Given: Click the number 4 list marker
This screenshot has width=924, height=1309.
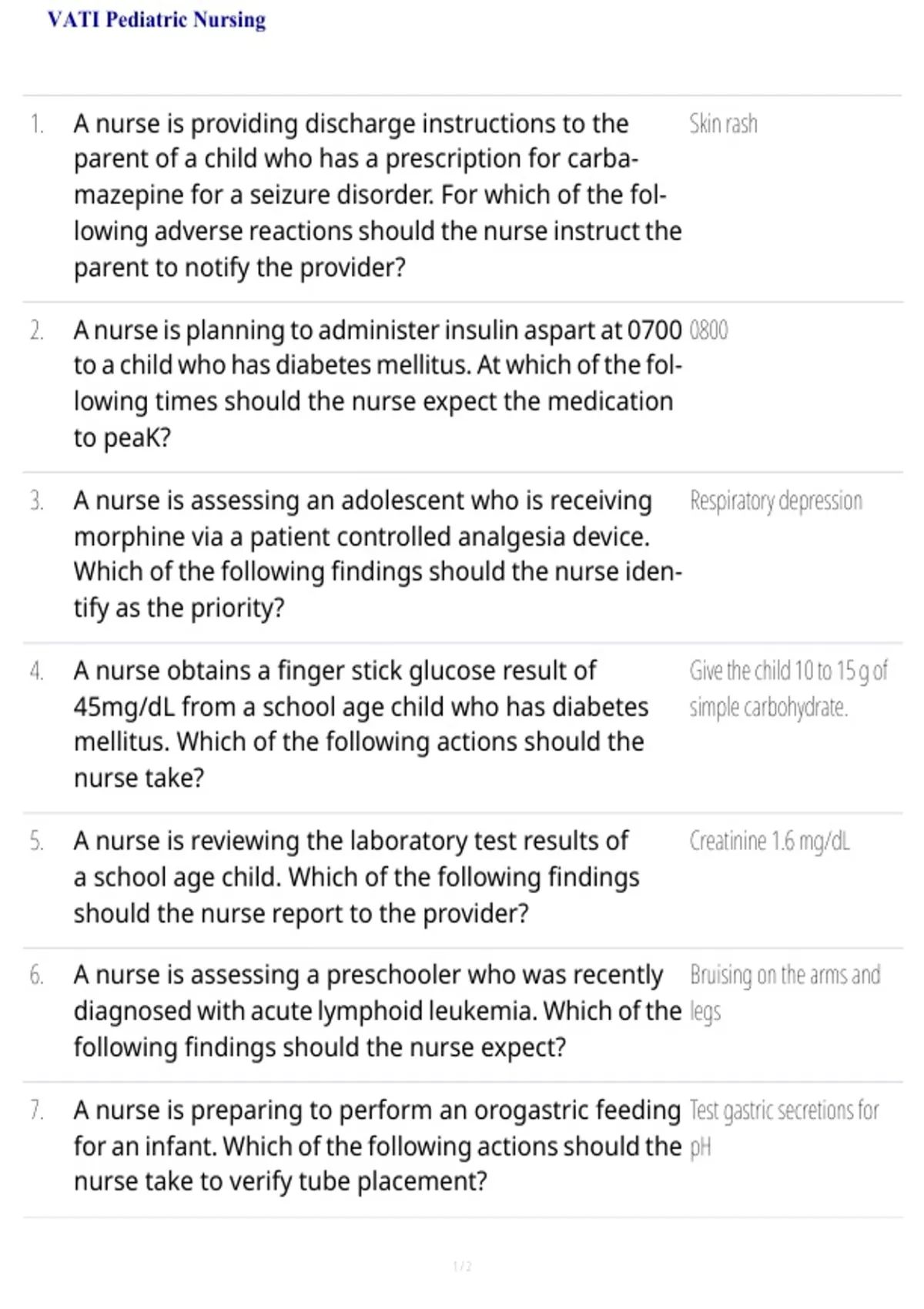Looking at the screenshot, I should (36, 671).
